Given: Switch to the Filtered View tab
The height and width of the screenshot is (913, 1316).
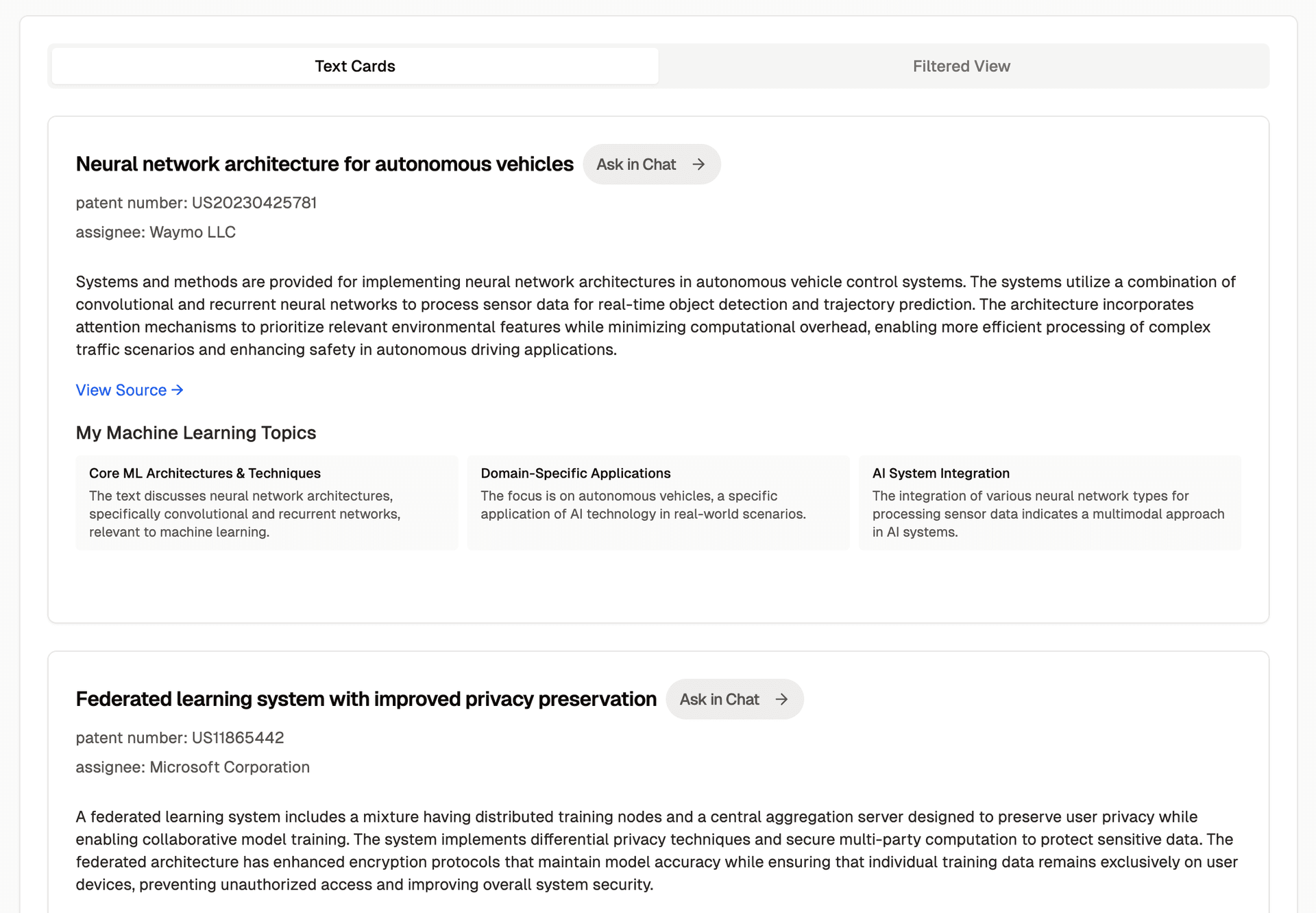Looking at the screenshot, I should [961, 66].
